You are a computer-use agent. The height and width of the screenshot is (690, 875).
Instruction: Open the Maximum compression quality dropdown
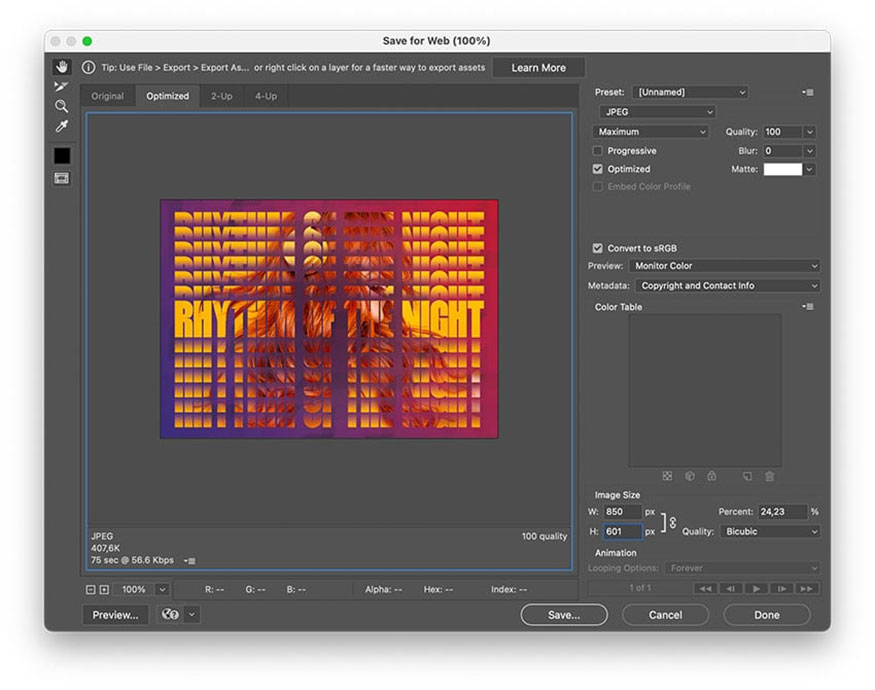(x=650, y=132)
